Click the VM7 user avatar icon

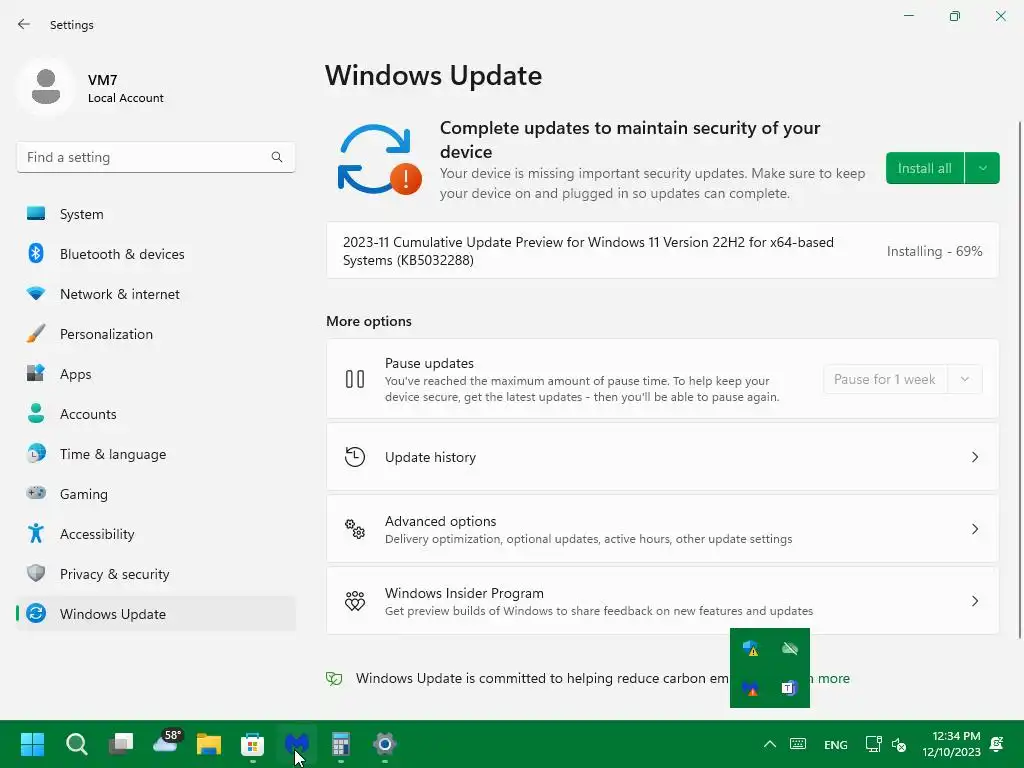click(46, 87)
